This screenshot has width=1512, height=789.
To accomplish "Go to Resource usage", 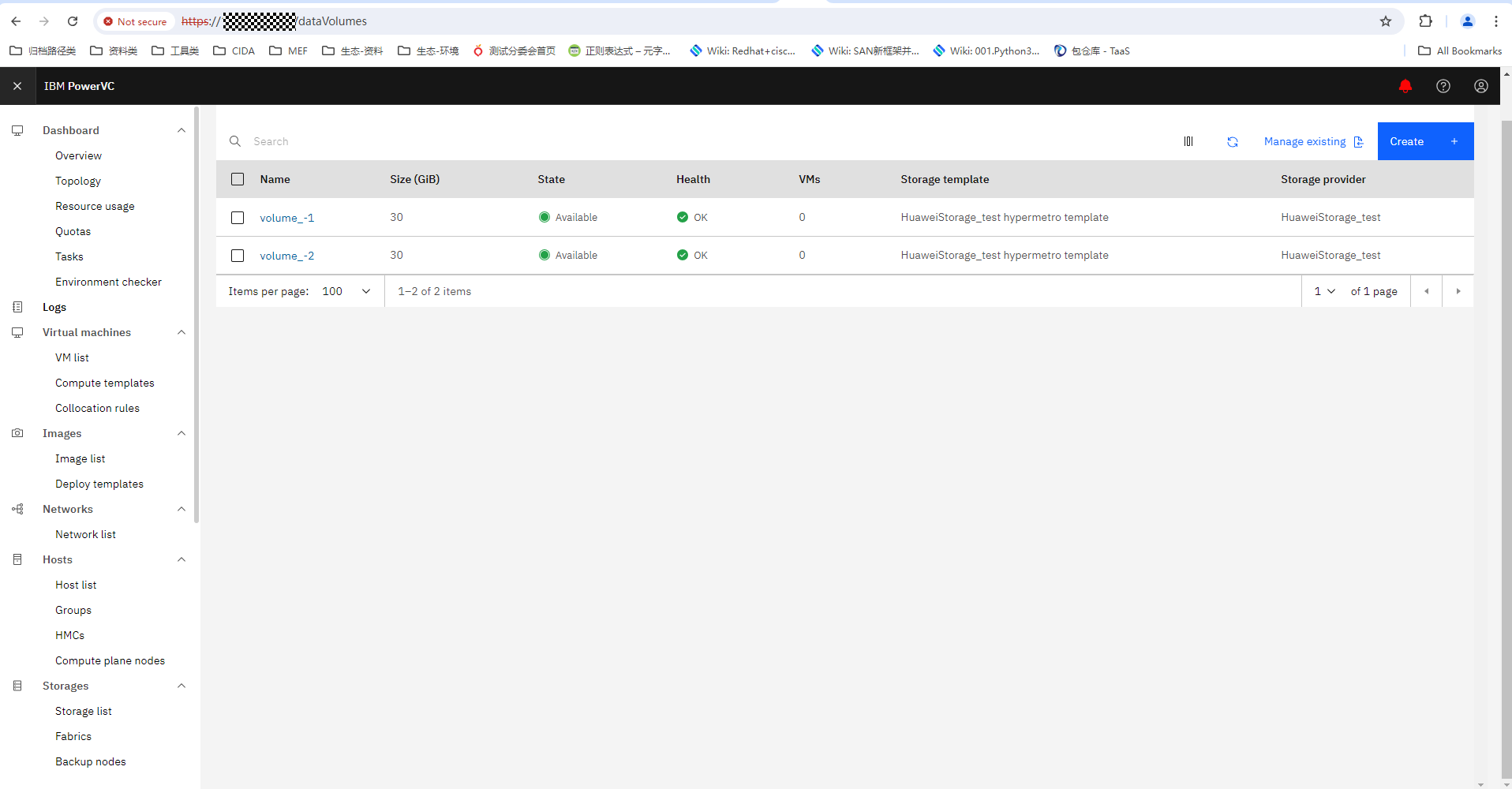I will [x=95, y=206].
